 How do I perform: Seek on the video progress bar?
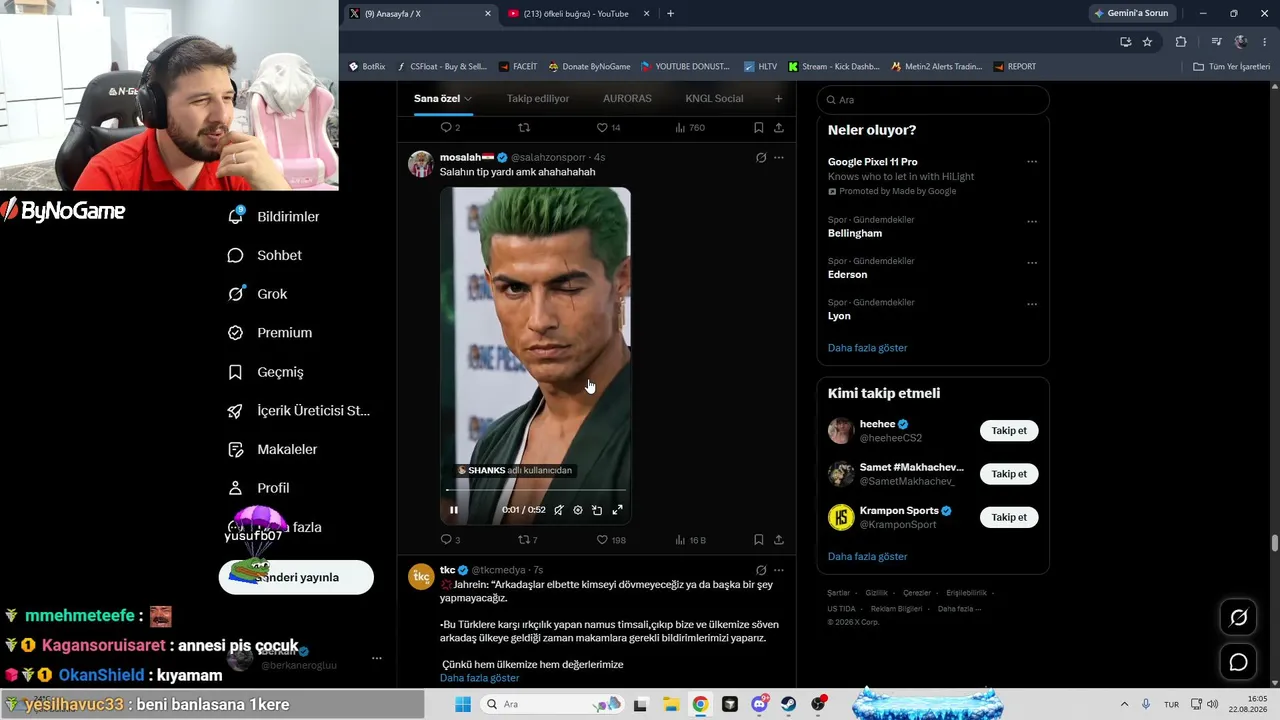(535, 490)
